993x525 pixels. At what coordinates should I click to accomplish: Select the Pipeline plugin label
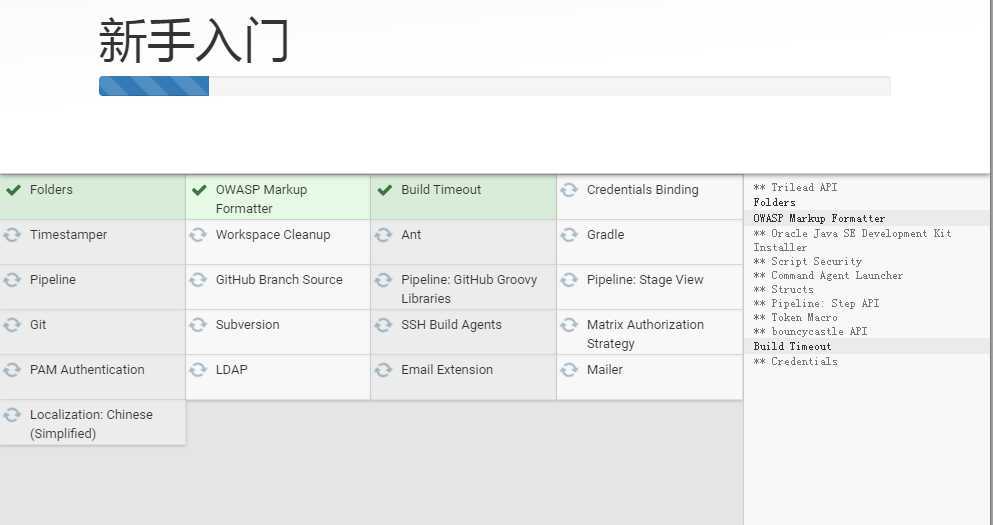pos(53,279)
